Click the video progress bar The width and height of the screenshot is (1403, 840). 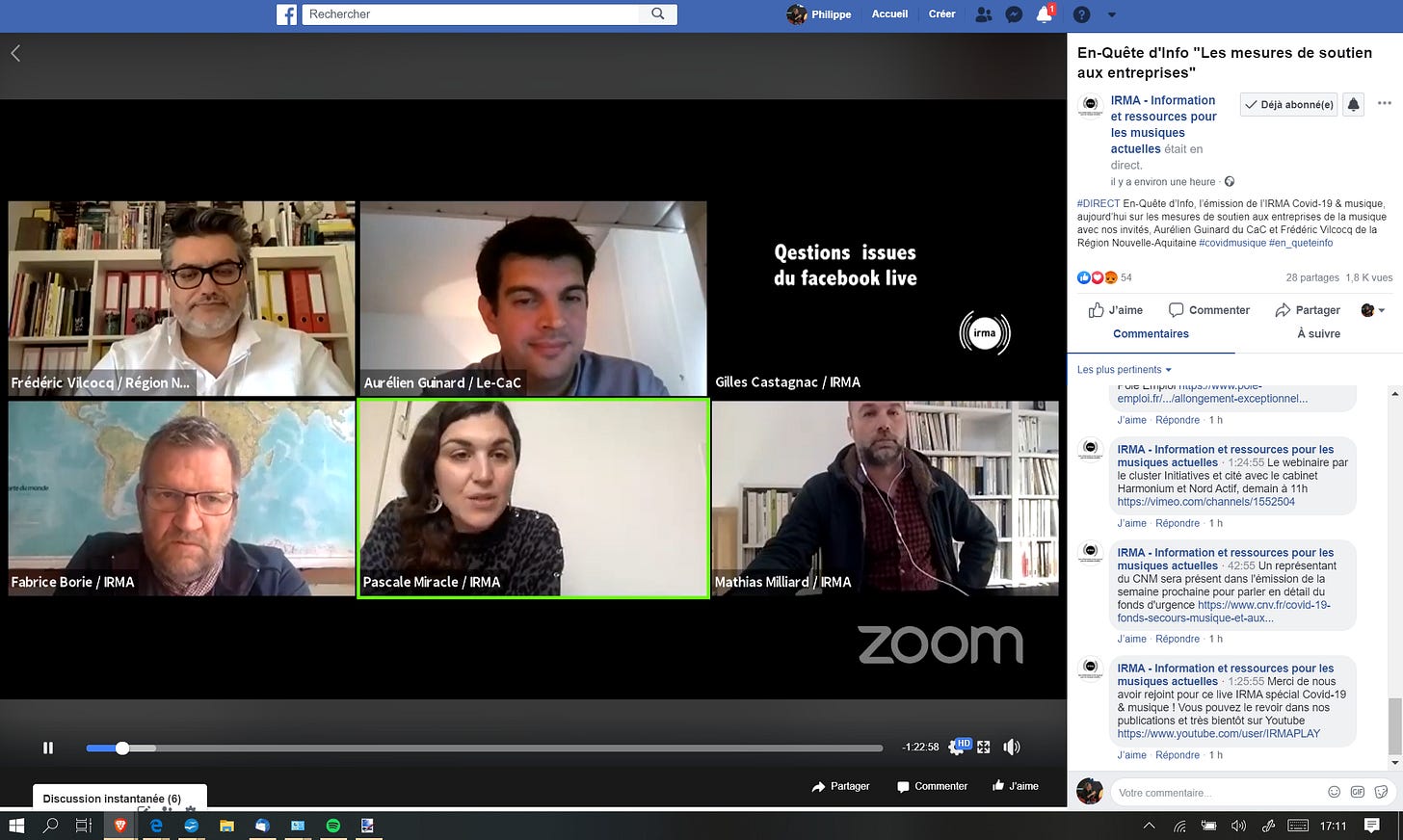tap(484, 748)
